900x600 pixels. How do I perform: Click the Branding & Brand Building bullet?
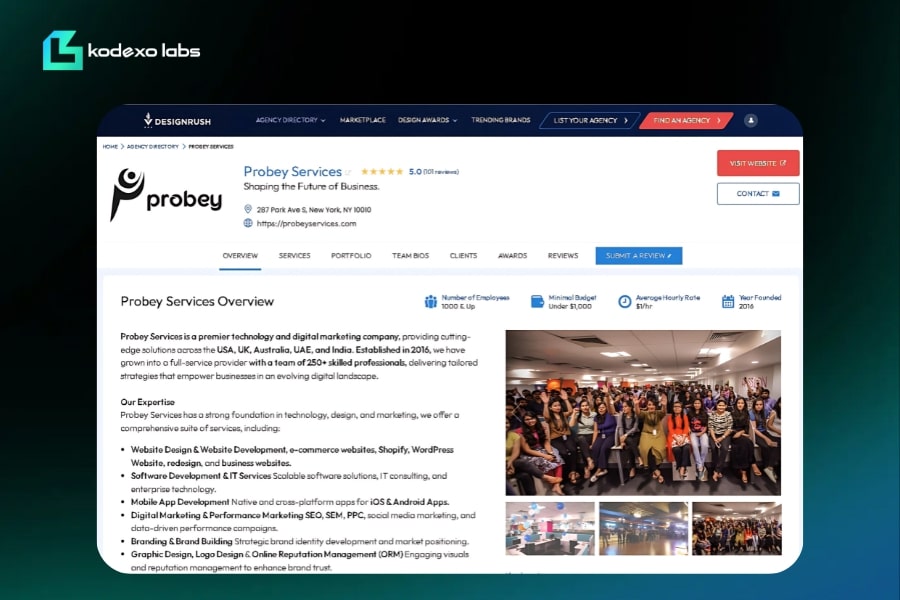[300, 541]
